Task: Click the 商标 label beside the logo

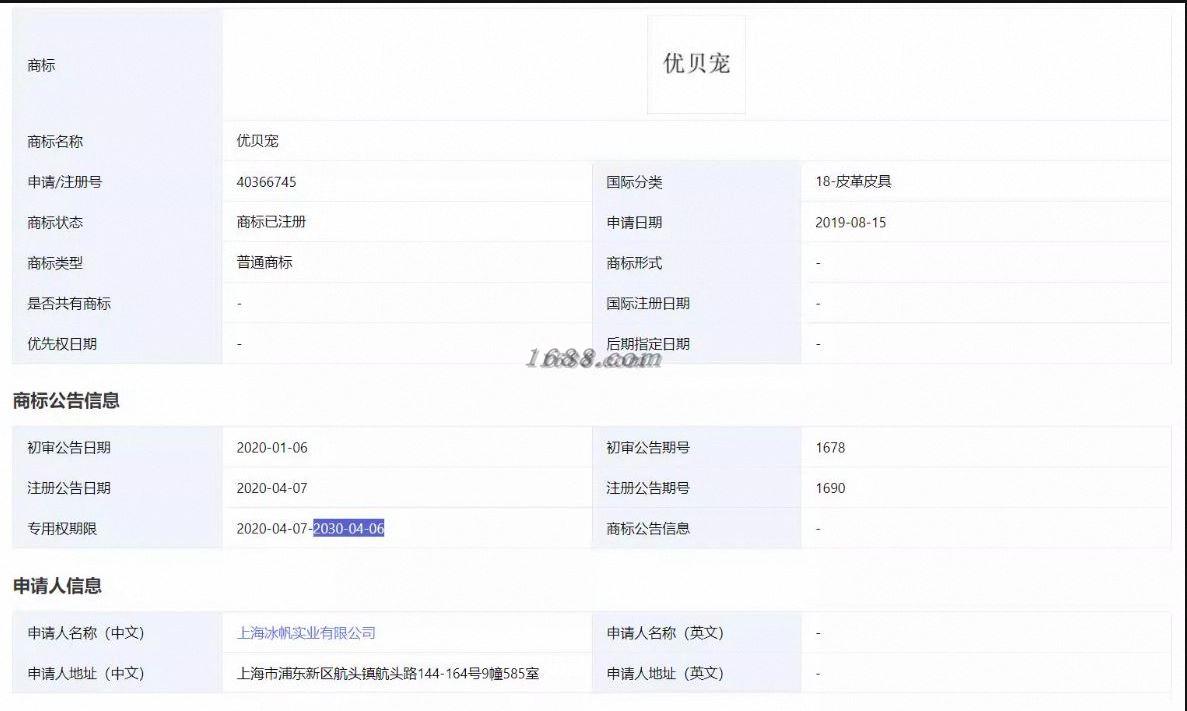Action: [x=41, y=65]
